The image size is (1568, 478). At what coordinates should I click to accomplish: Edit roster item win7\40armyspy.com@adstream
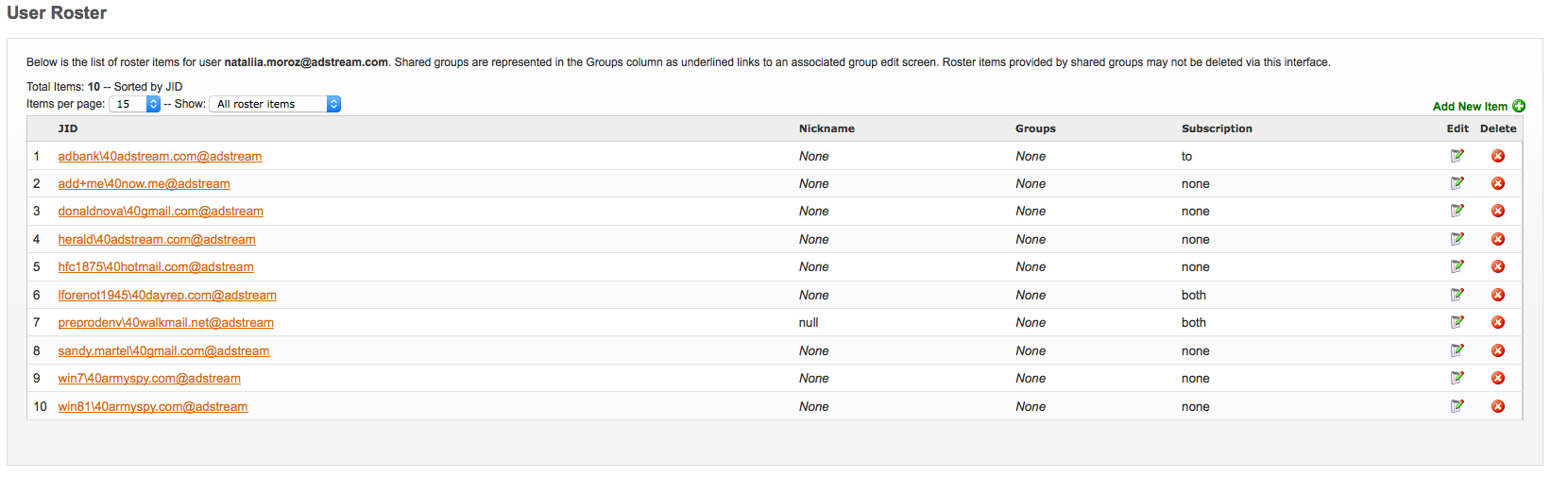tap(1457, 378)
